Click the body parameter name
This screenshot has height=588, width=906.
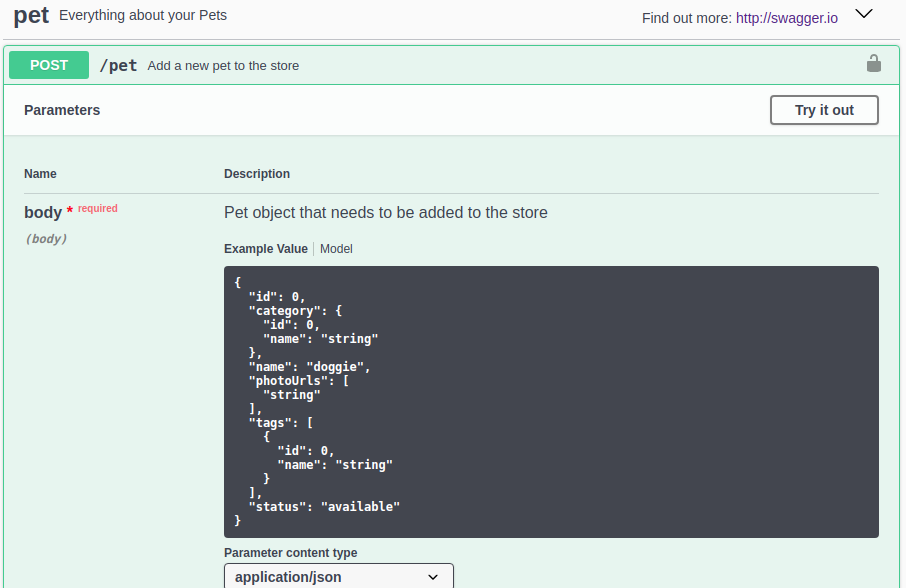click(x=43, y=212)
